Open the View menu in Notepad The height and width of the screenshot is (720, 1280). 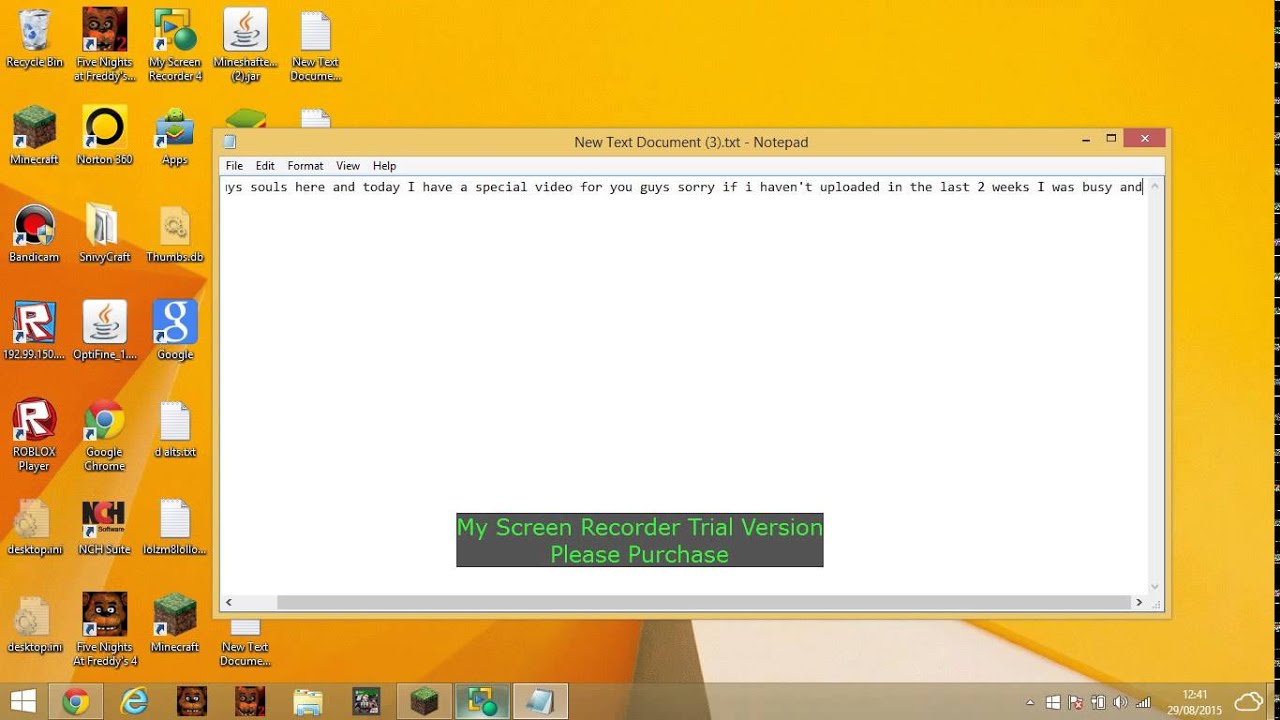(x=348, y=166)
